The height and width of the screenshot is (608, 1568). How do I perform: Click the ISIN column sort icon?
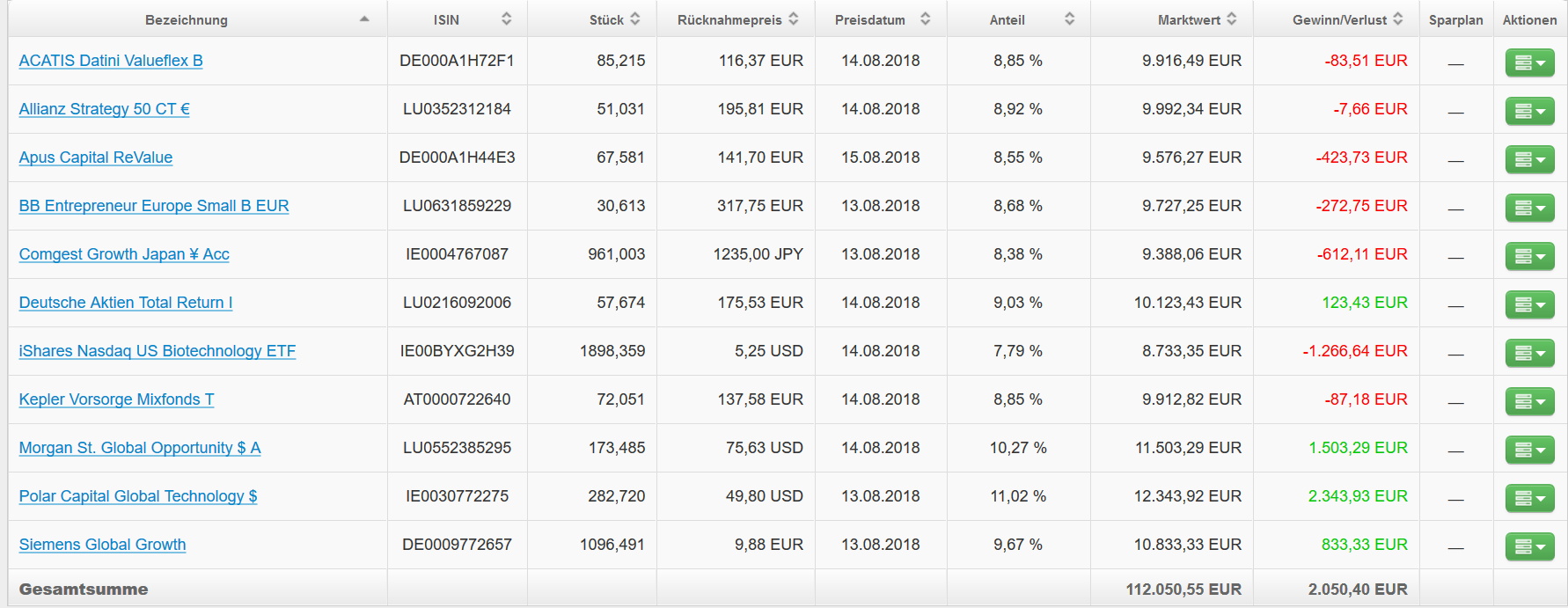pyautogui.click(x=506, y=19)
